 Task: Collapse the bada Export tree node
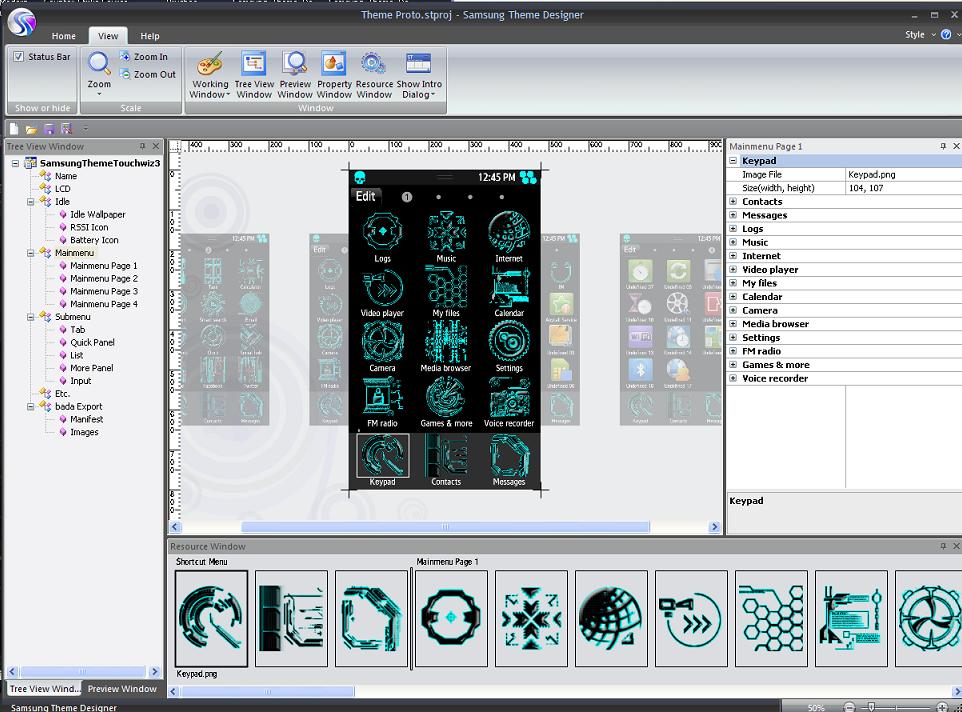[x=30, y=407]
